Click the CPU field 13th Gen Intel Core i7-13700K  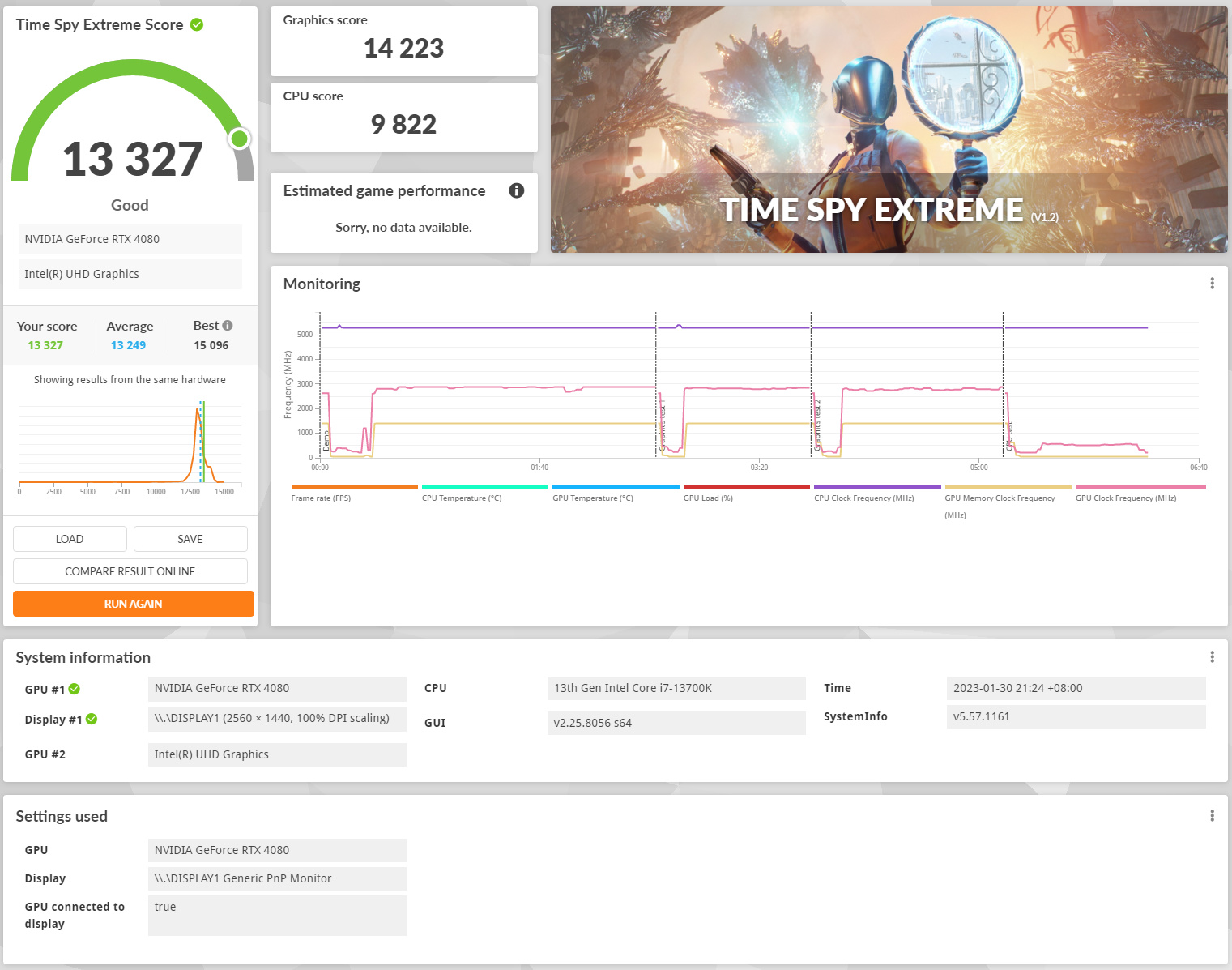coord(676,688)
